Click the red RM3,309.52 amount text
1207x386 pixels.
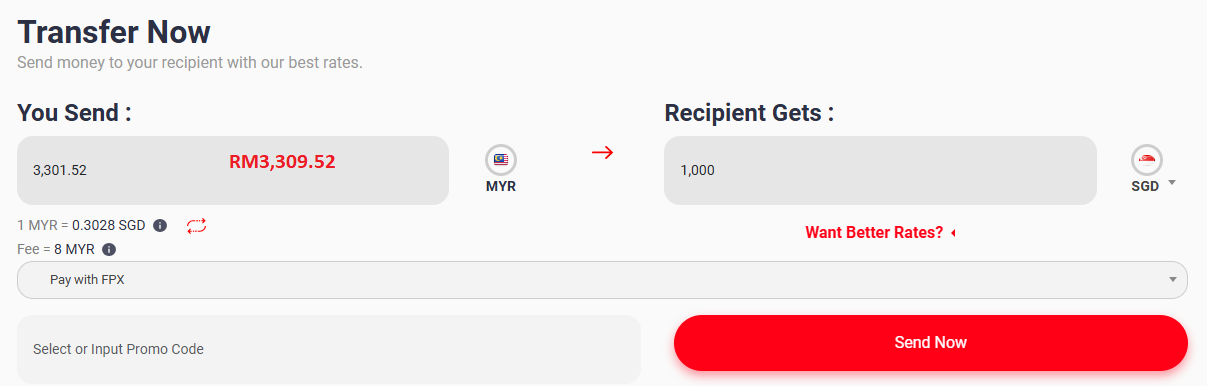click(282, 161)
